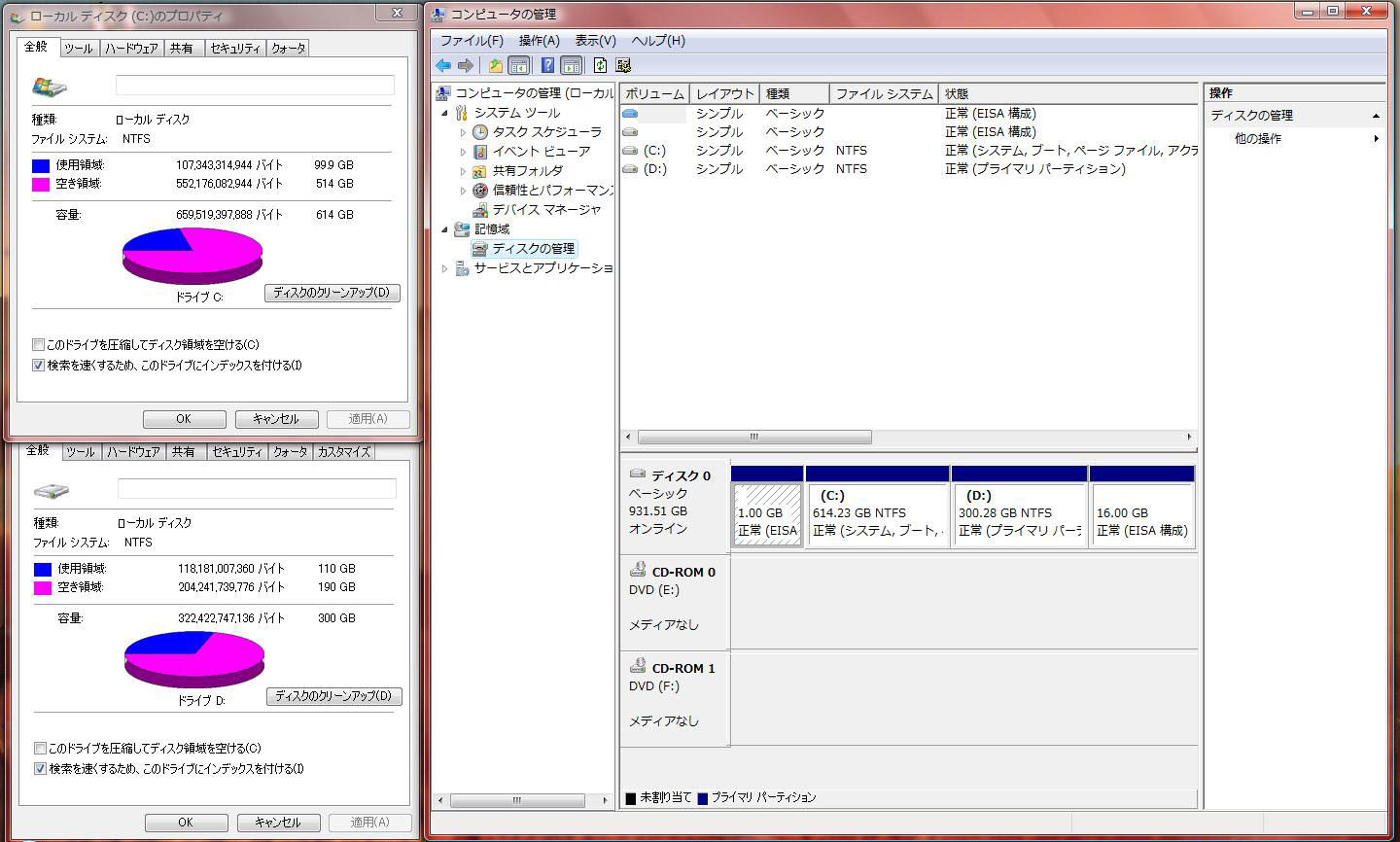Viewport: 1400px width, 842px height.
Task: Select the (C:) 614.23 GB partition block
Action: [876, 513]
